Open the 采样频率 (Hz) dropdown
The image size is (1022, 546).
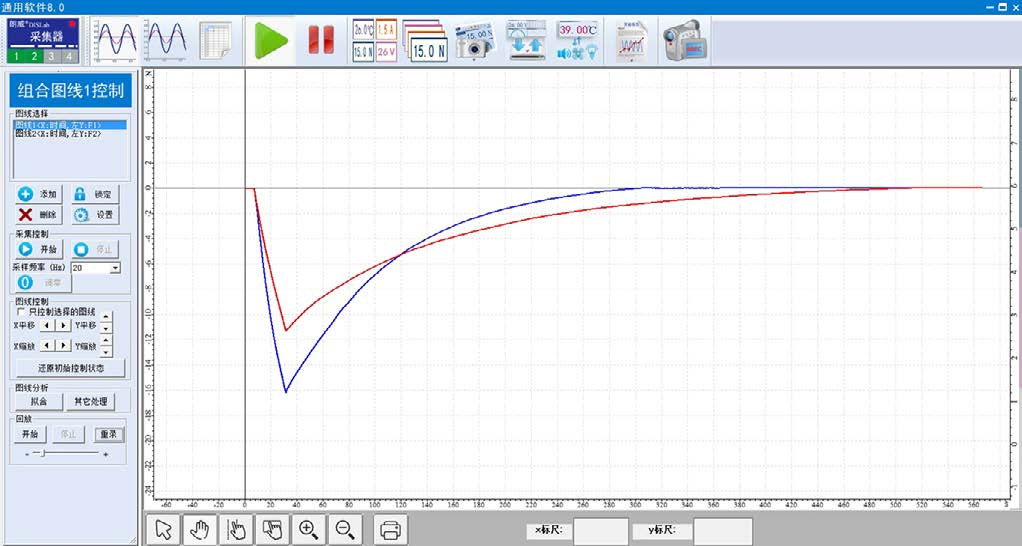pyautogui.click(x=115, y=268)
